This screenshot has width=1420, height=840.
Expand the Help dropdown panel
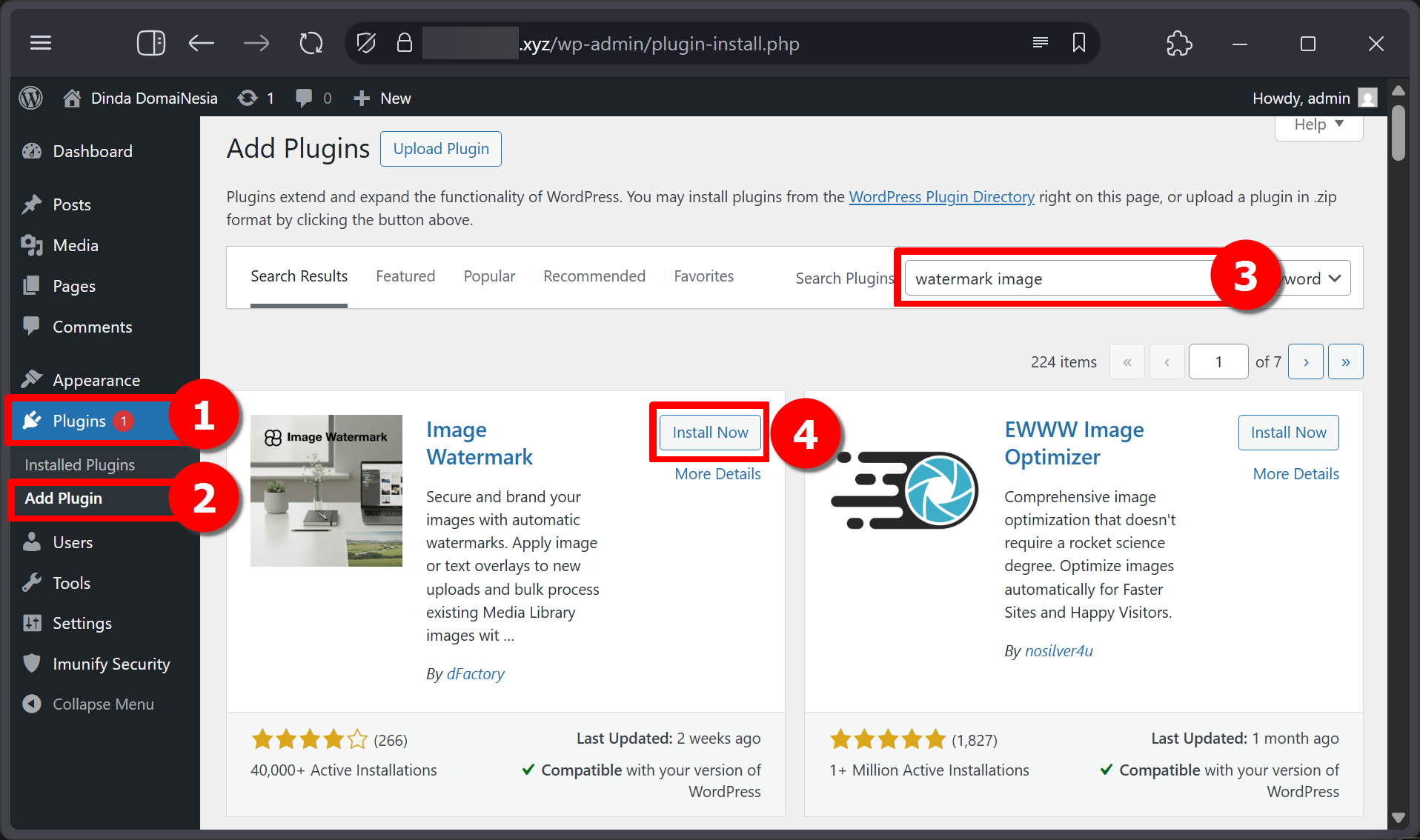pyautogui.click(x=1318, y=125)
